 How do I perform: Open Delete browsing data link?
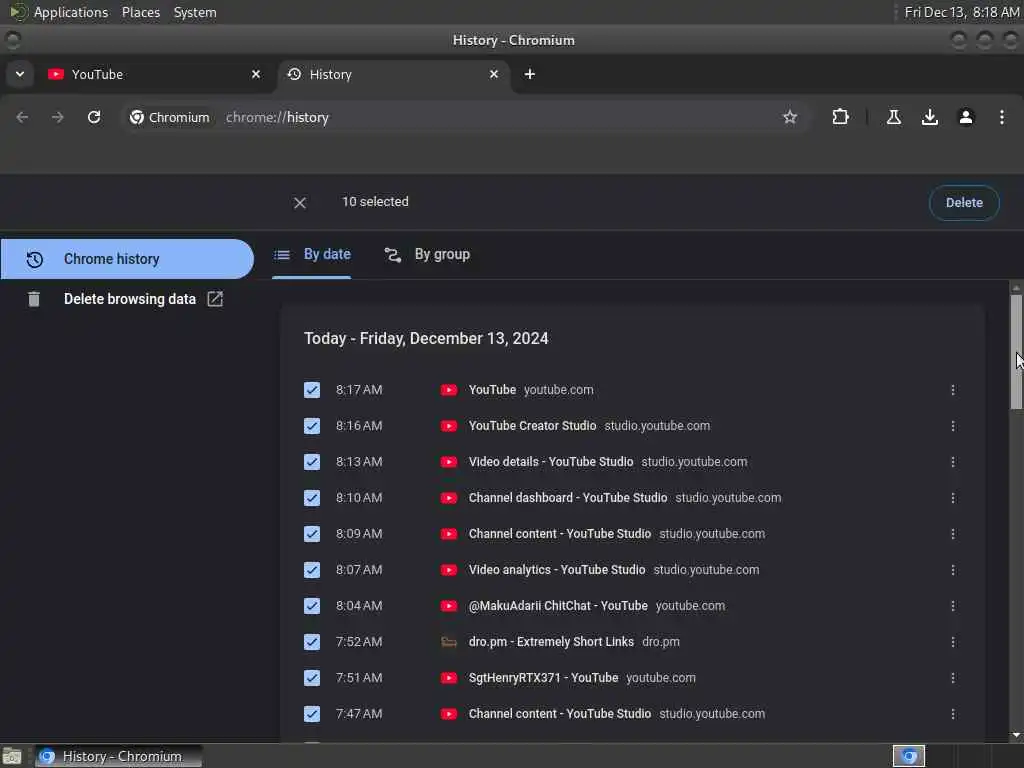click(129, 299)
